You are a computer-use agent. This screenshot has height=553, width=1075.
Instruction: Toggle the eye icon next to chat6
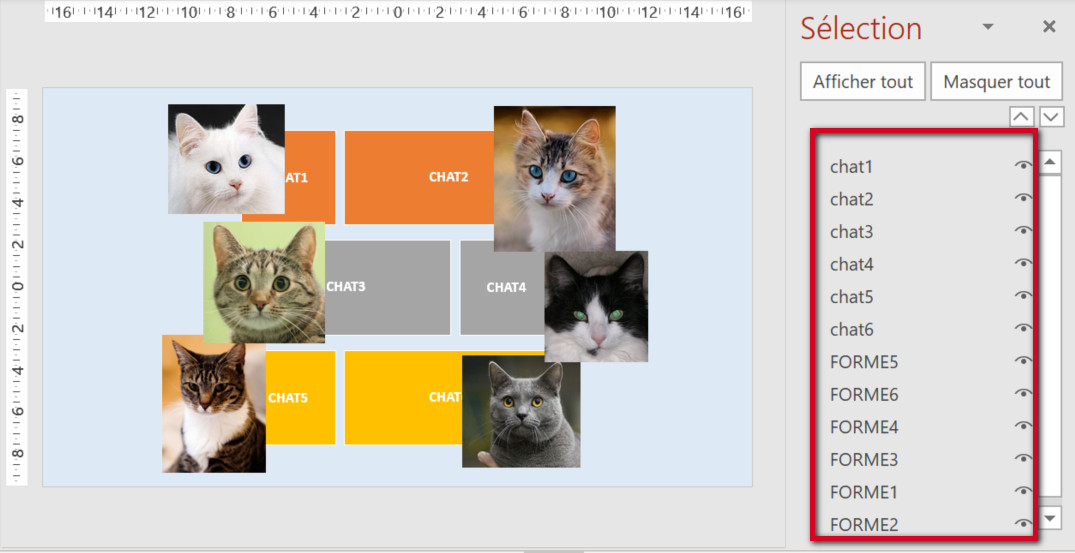1022,329
